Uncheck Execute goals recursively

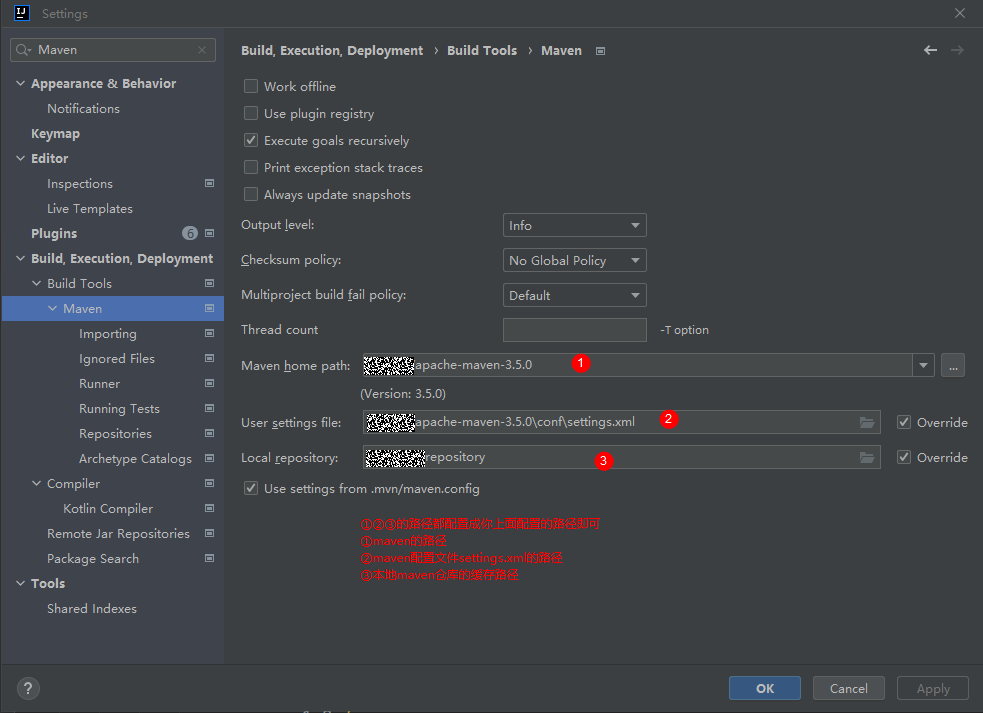pos(251,140)
